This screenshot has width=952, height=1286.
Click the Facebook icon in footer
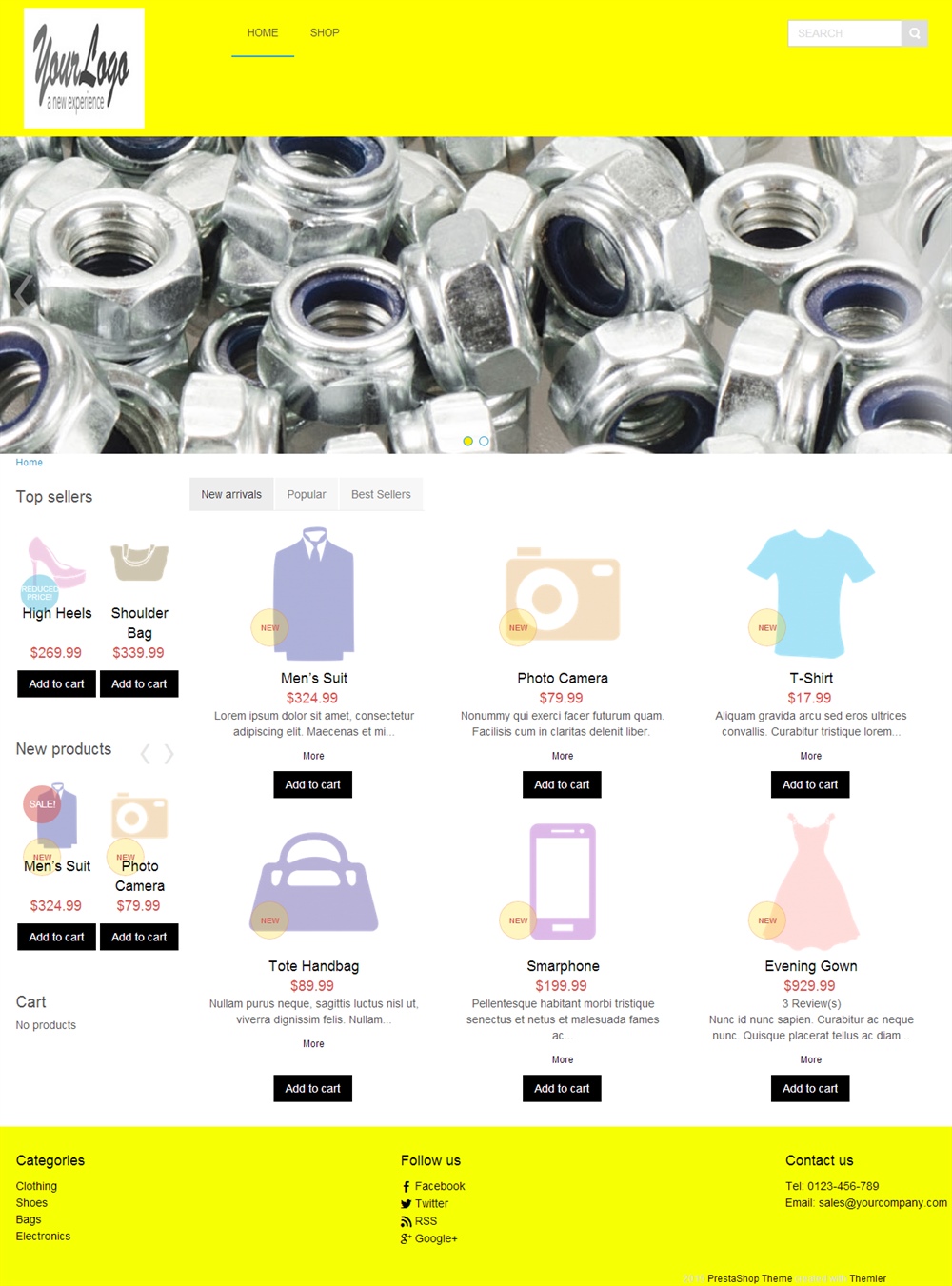406,1187
